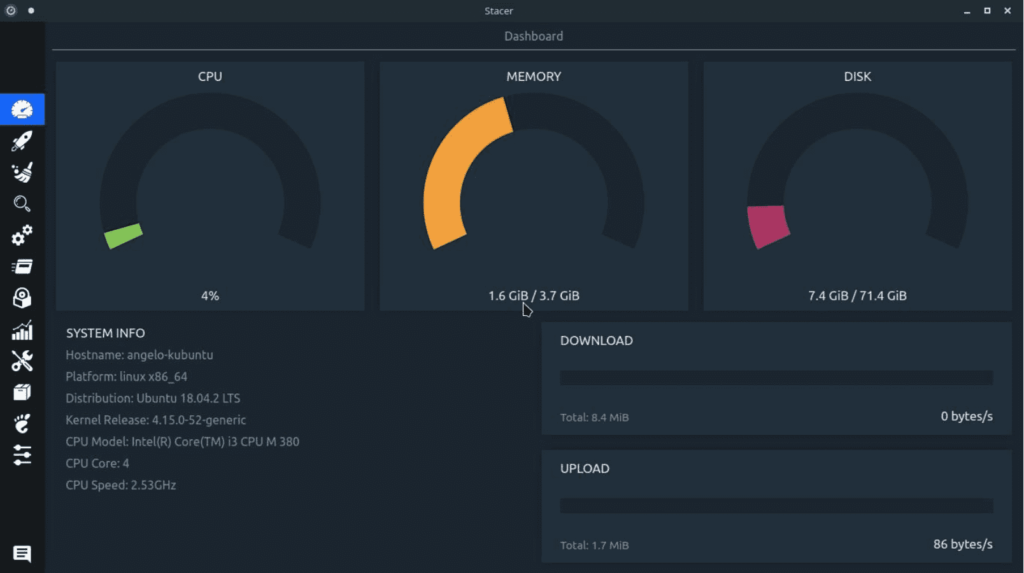Open Resources bar chart icon
Image resolution: width=1024 pixels, height=573 pixels.
point(22,330)
